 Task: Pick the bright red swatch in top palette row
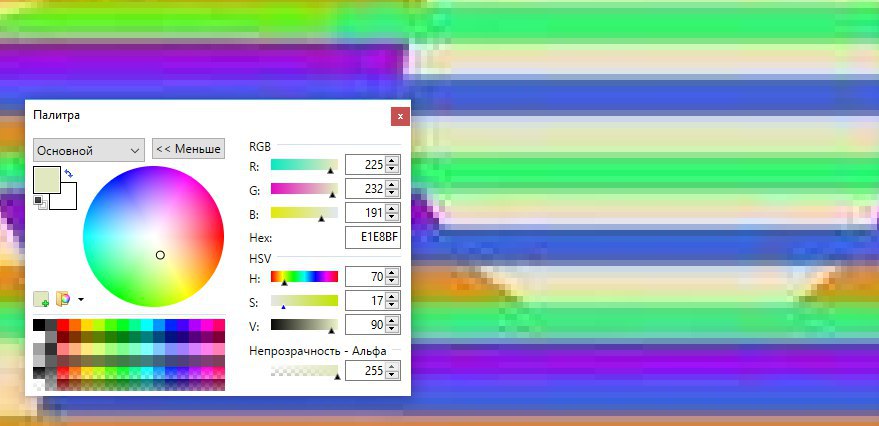click(63, 325)
